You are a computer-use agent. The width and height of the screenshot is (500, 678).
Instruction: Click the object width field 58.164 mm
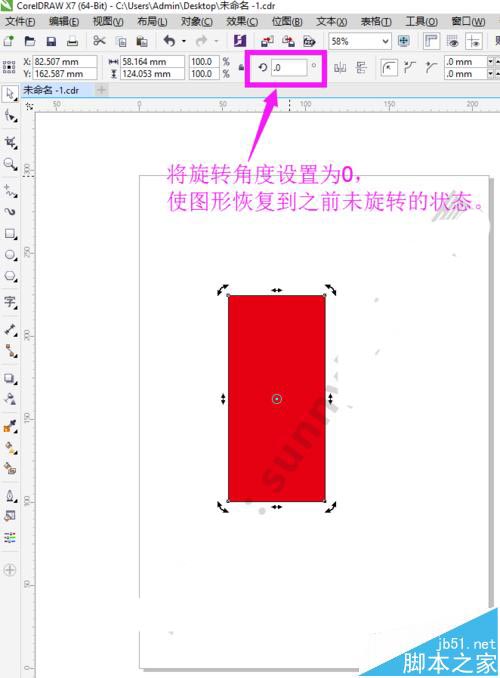pos(152,61)
